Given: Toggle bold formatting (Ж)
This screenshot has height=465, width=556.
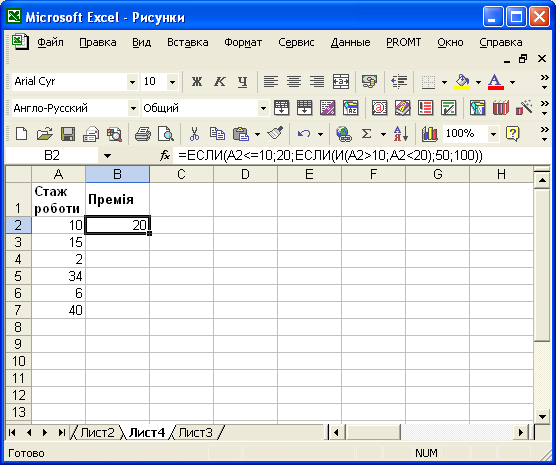Looking at the screenshot, I should [x=197, y=82].
